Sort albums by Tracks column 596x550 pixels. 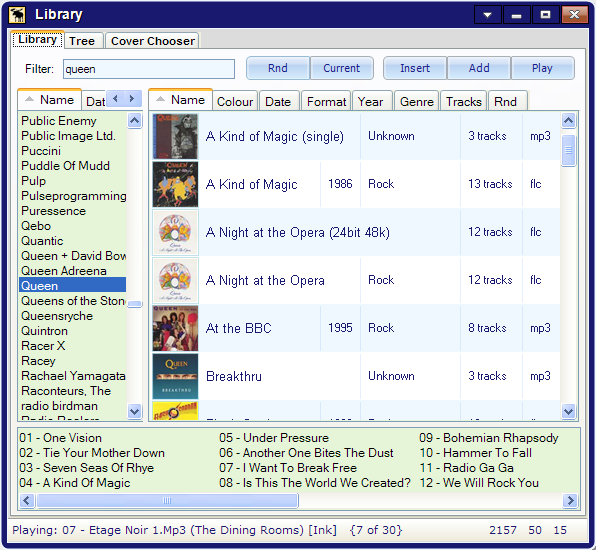coord(464,101)
